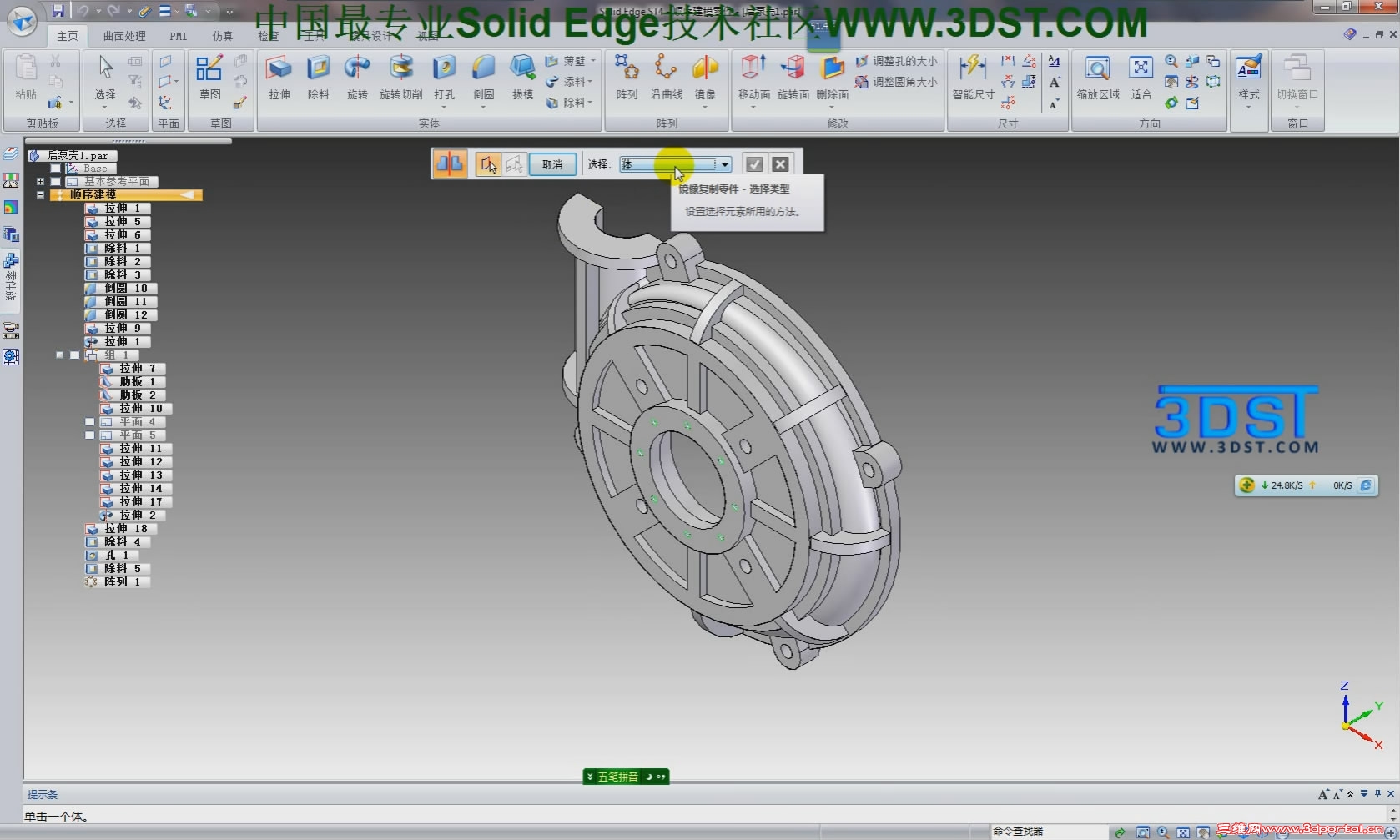Click the 草图 (Sketch) tool
Image resolution: width=1400 pixels, height=840 pixels.
[x=209, y=78]
